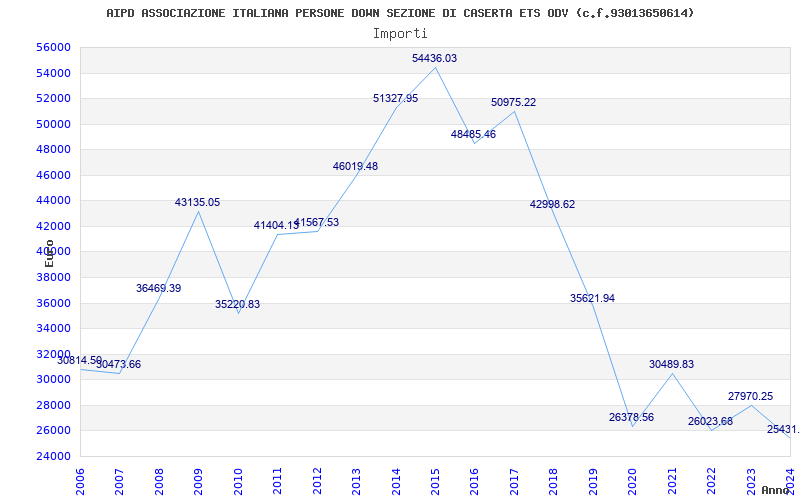Click the Euro y-axis title
The height and width of the screenshot is (500, 800).
(49, 254)
